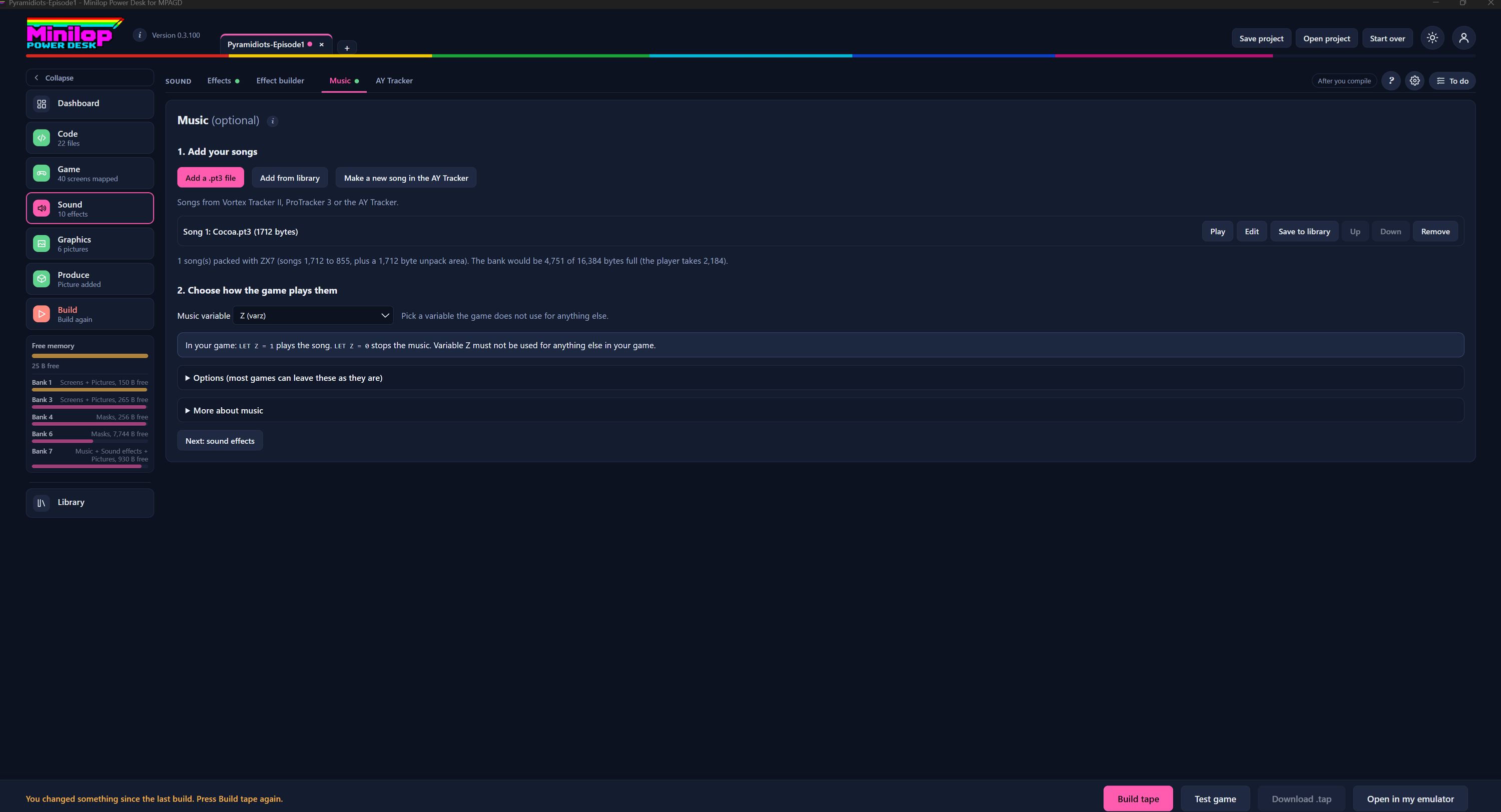The height and width of the screenshot is (812, 1501).
Task: Click Open in my emulator
Action: (x=1410, y=799)
